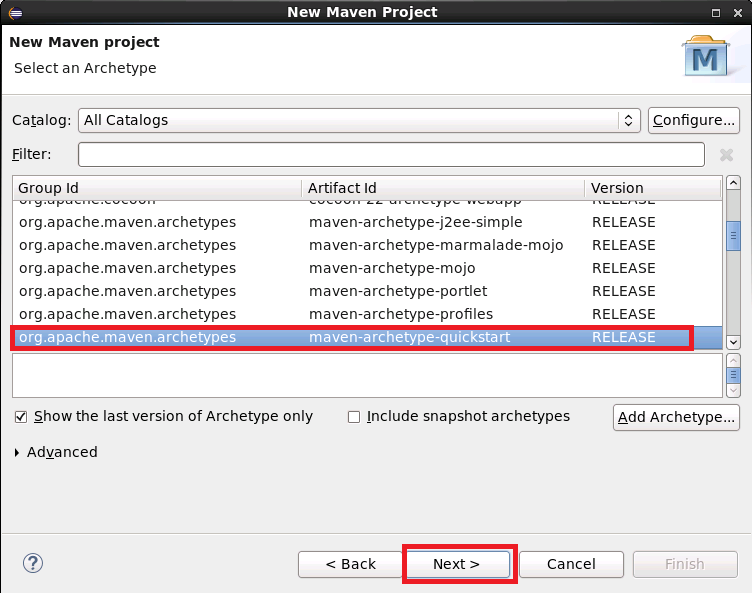Sort by the Version column header
The image size is (752, 593).
[653, 188]
